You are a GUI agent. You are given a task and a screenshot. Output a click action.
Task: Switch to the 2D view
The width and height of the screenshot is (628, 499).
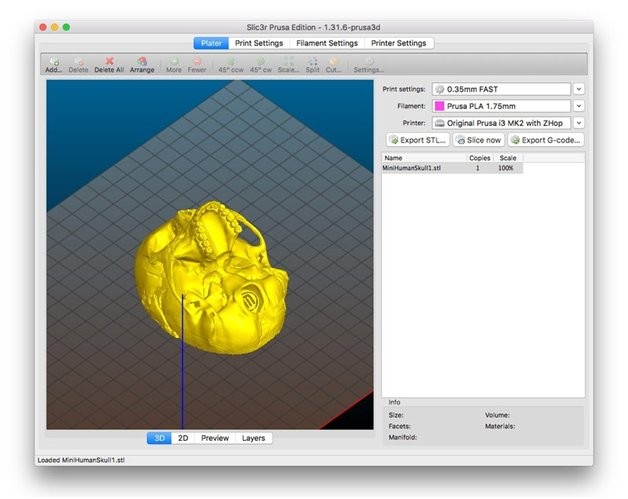[183, 438]
